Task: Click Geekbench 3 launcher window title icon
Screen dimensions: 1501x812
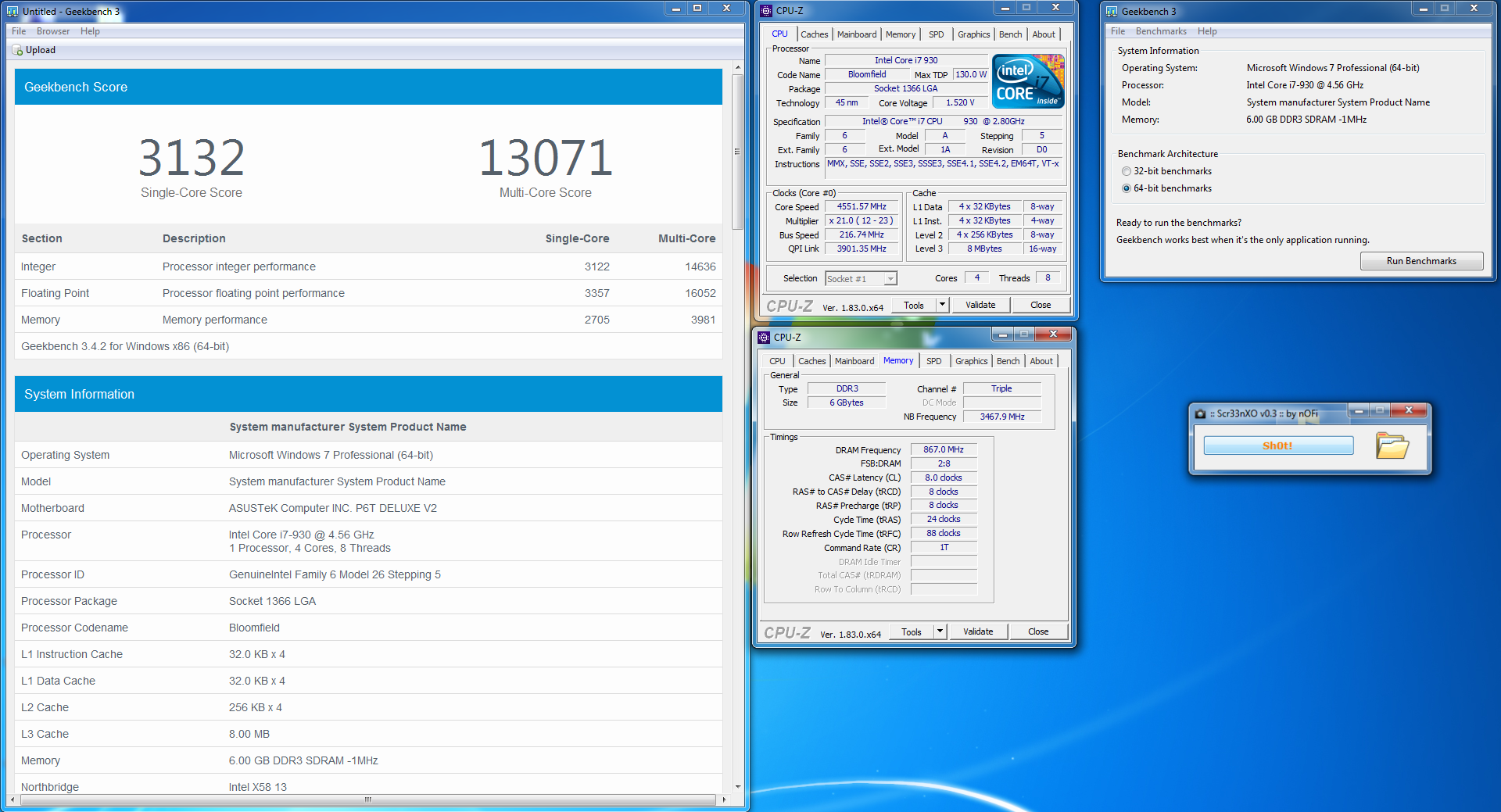Action: [x=1112, y=12]
